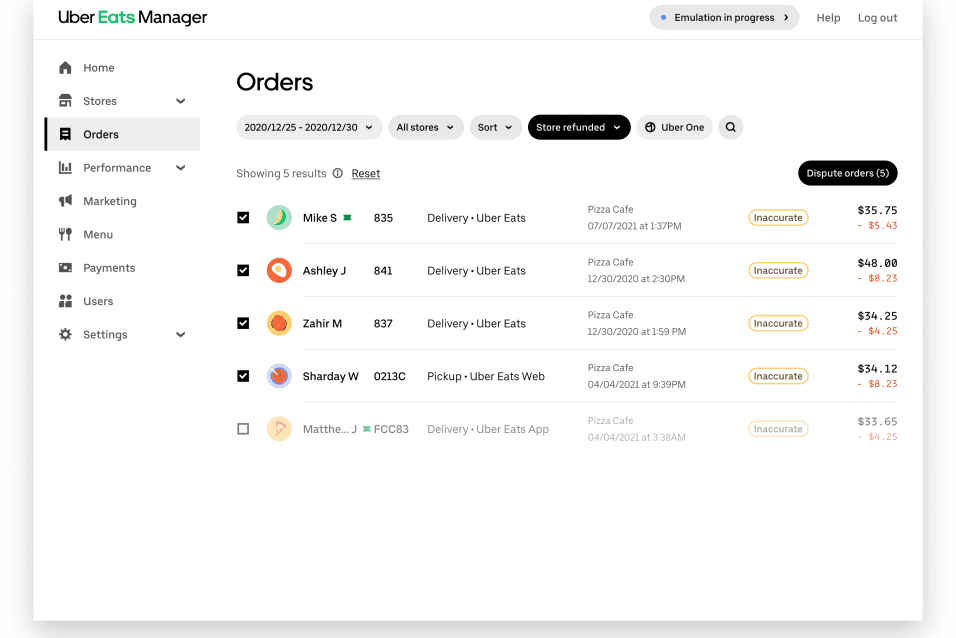Viewport: 956px width, 638px height.
Task: Click Zahir M avatar icon
Action: coord(279,323)
